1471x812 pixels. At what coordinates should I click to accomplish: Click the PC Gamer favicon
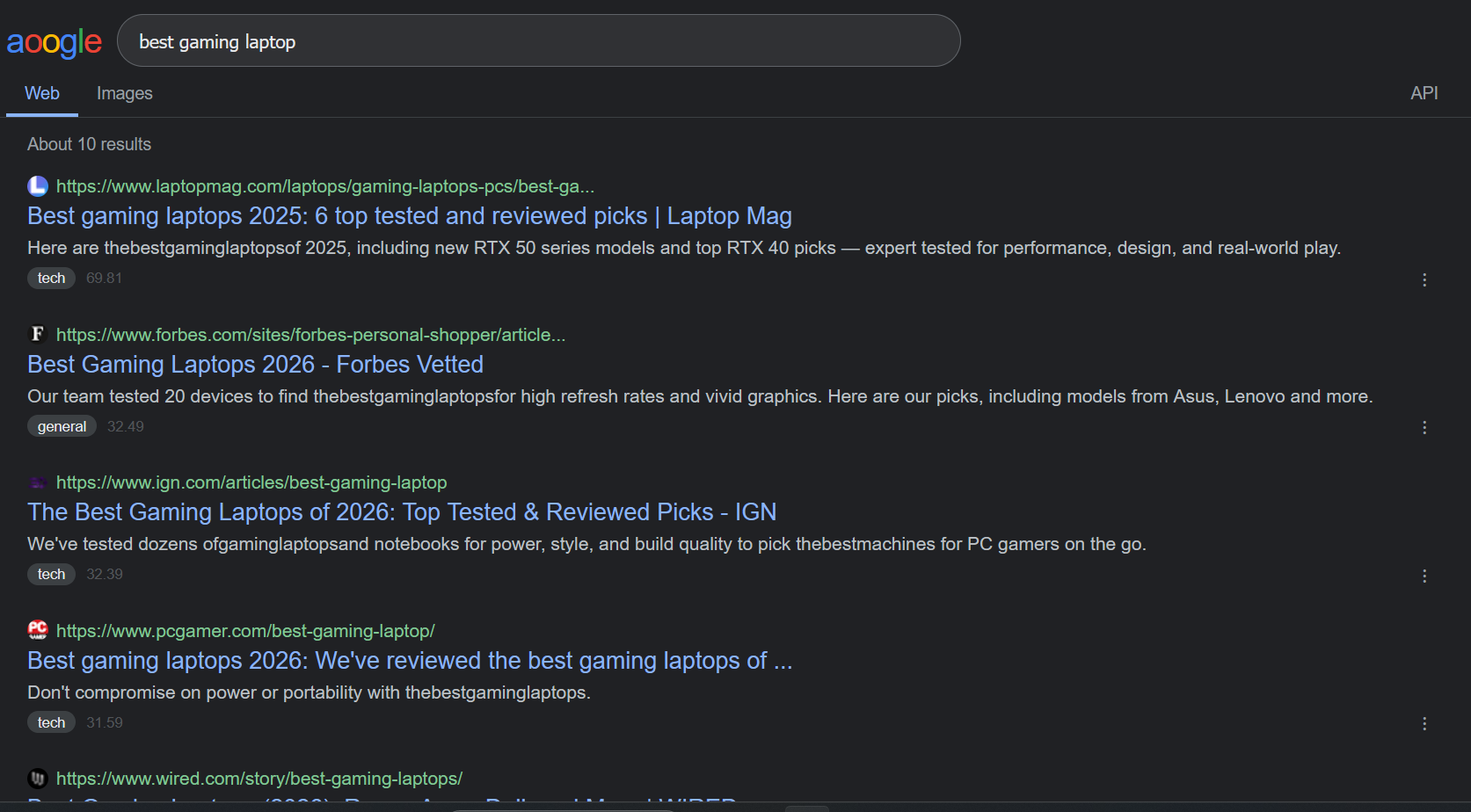point(38,630)
